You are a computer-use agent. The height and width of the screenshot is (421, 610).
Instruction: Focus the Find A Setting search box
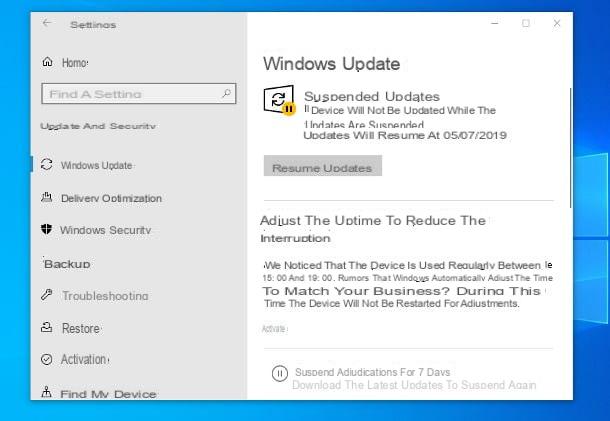click(139, 93)
